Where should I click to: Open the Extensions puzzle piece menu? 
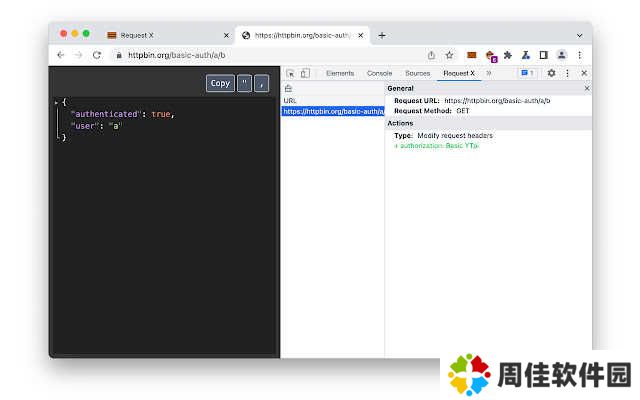point(508,55)
